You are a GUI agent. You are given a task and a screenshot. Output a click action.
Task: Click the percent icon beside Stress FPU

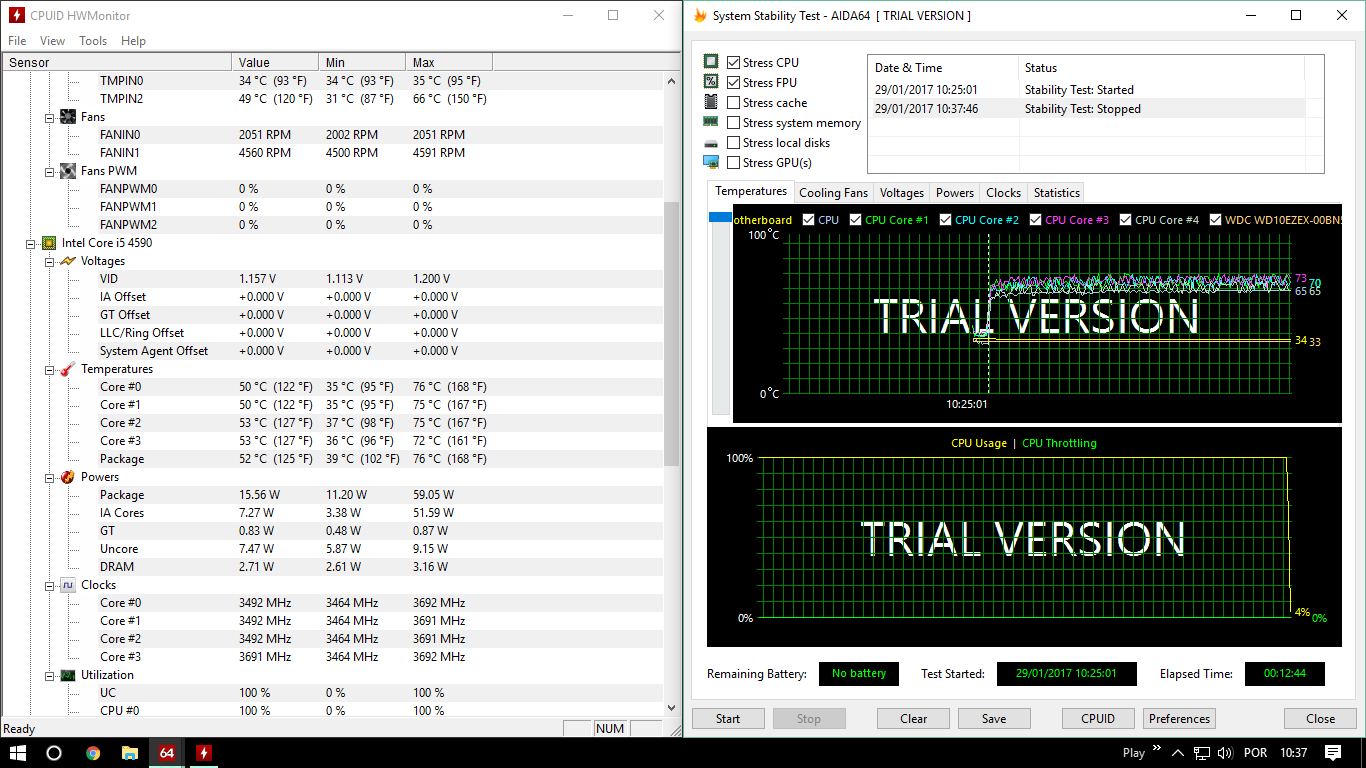711,82
